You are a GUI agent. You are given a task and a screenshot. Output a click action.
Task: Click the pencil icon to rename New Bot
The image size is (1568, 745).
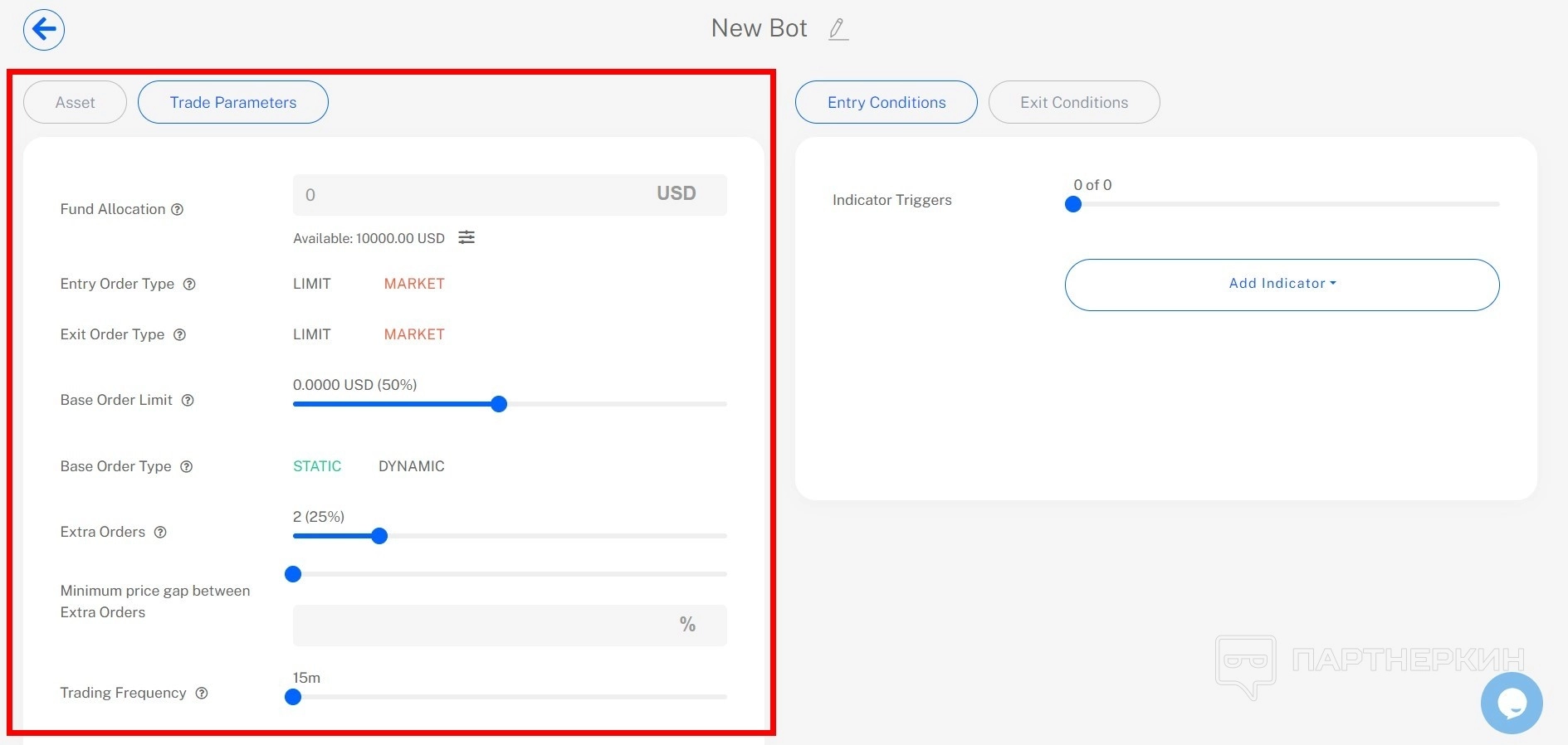[838, 29]
